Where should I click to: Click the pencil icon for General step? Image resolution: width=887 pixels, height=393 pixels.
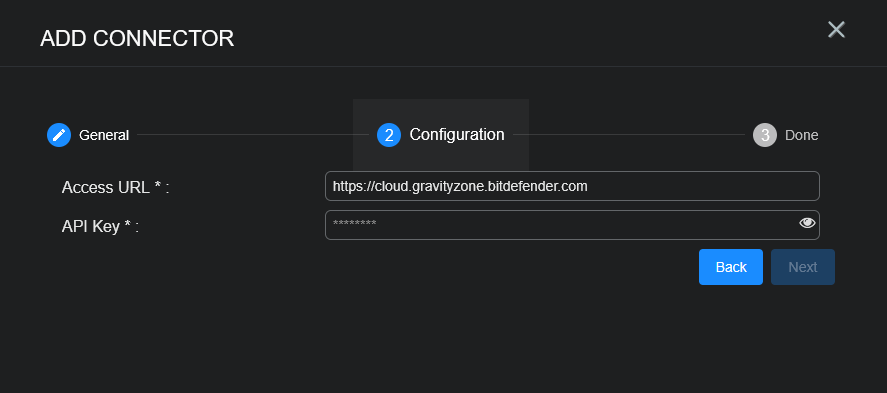(59, 135)
